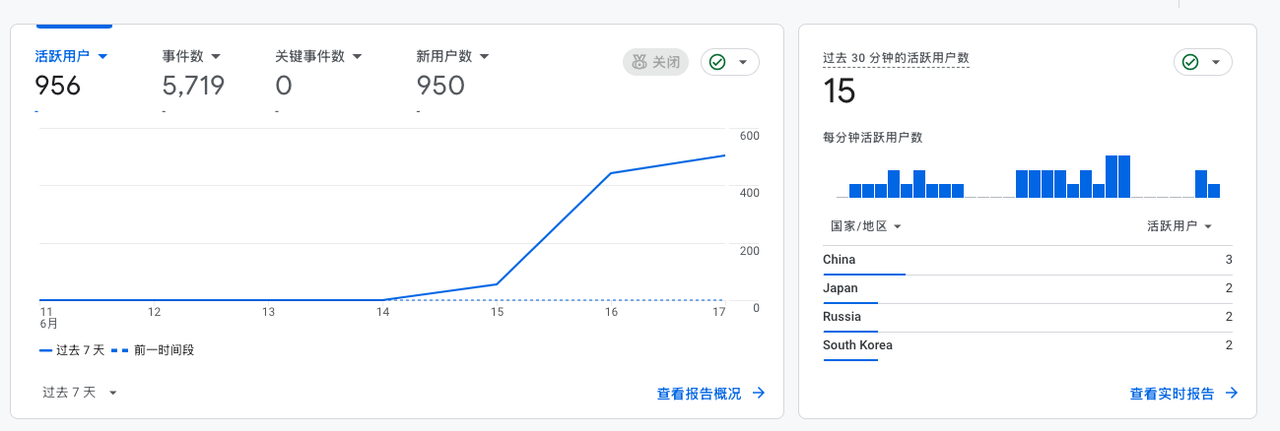Click green checkmark icon in realtime card
Viewport: 1280px width, 431px height.
point(1190,62)
